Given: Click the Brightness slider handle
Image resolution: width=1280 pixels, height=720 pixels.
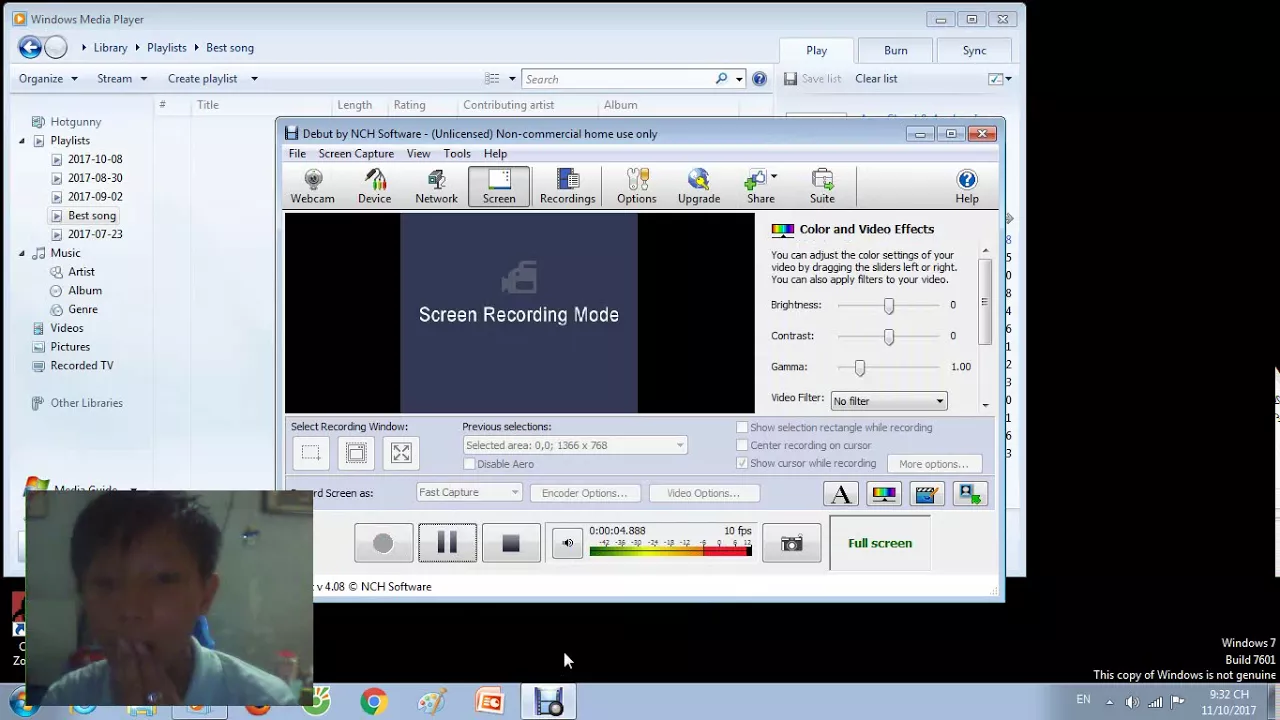Looking at the screenshot, I should click(888, 306).
